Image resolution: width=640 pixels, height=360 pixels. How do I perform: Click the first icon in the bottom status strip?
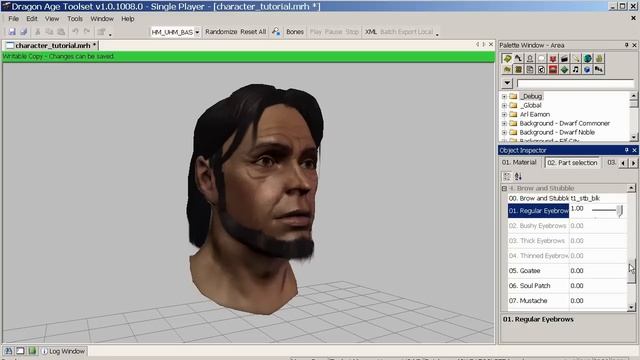pos(8,351)
